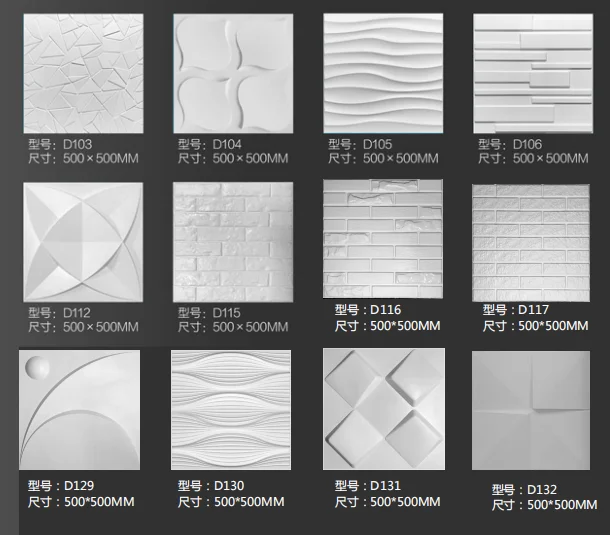Select the 500*500MM text below D117

pyautogui.click(x=553, y=326)
